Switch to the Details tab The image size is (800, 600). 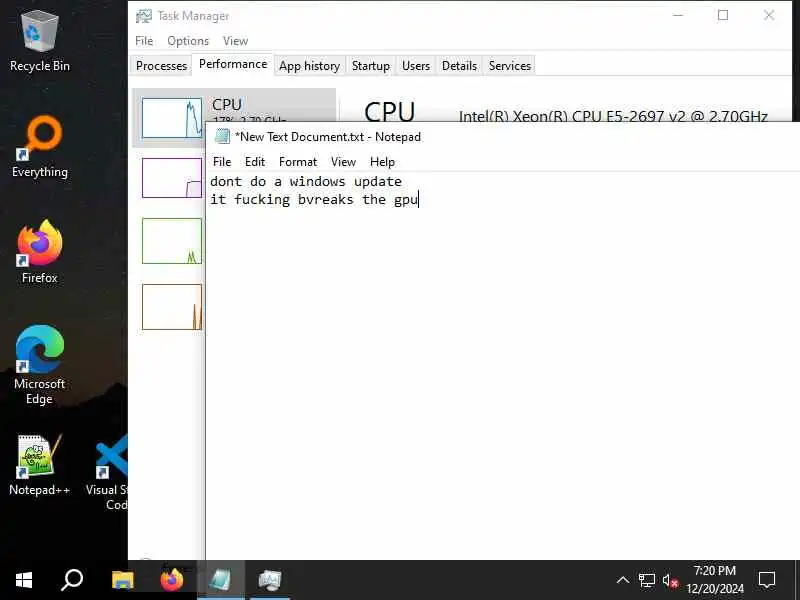[459, 66]
